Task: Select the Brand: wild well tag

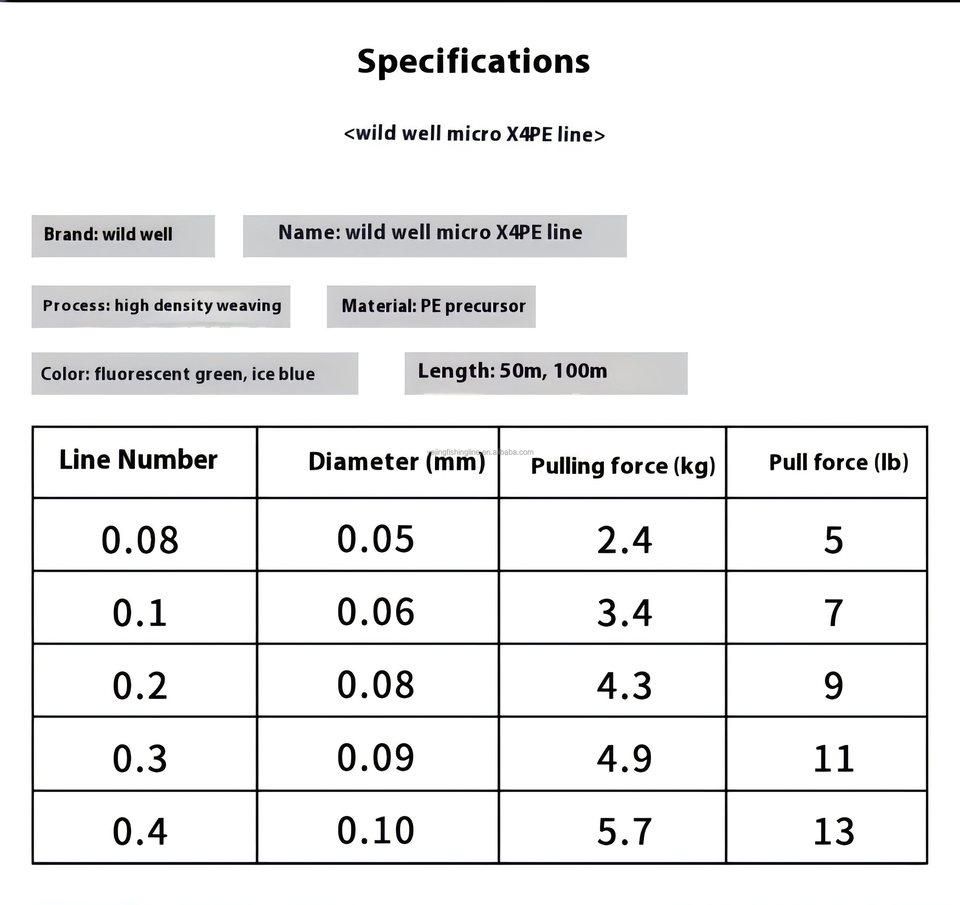Action: 122,236
